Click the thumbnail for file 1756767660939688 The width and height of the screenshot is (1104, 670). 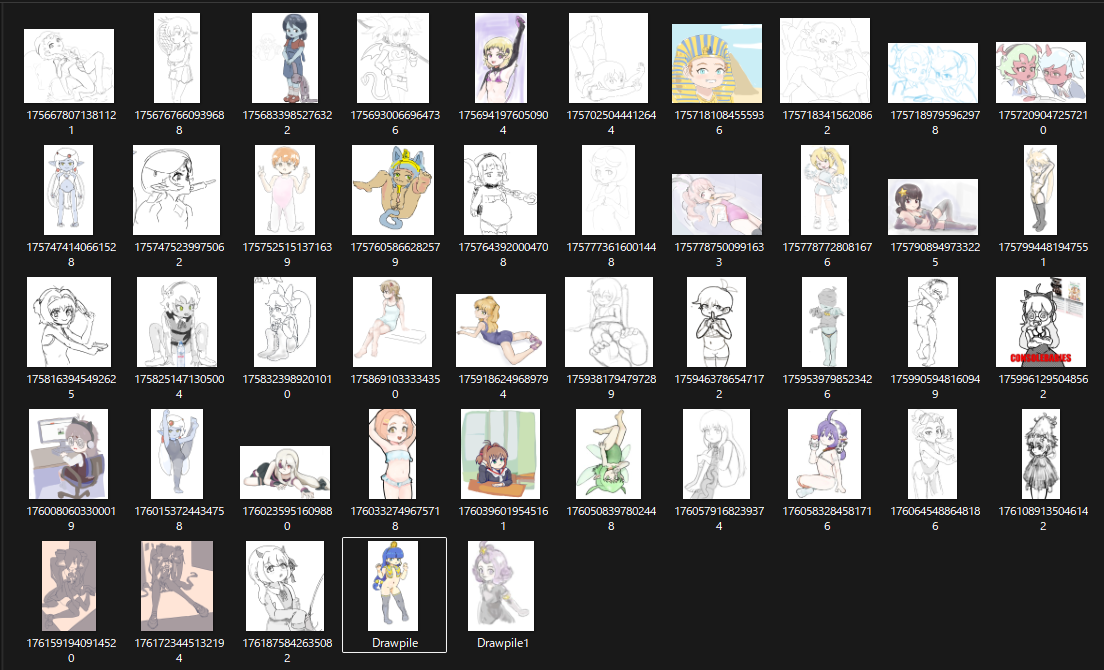click(177, 58)
